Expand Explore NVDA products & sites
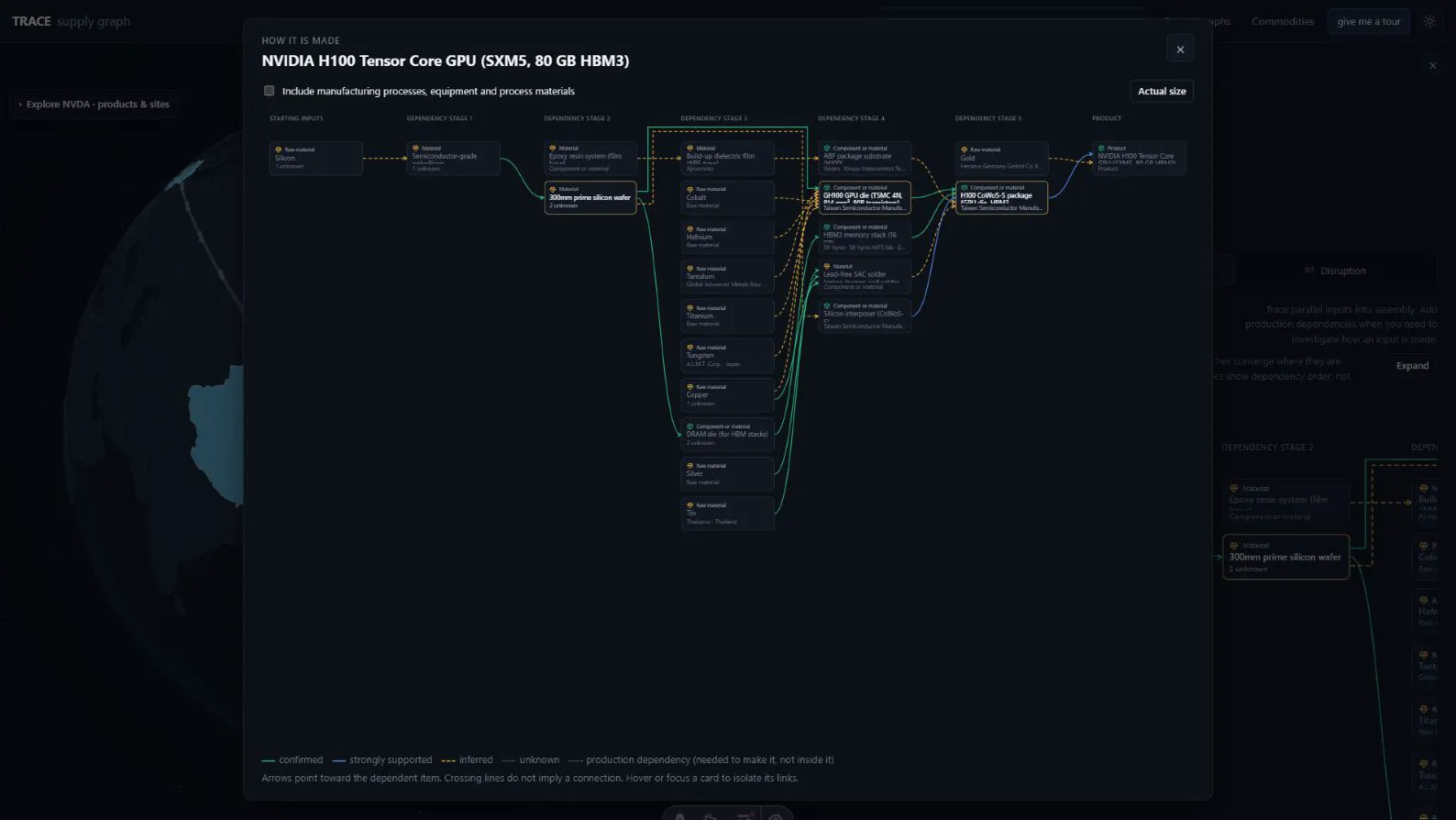This screenshot has width=1456, height=820. [x=94, y=105]
